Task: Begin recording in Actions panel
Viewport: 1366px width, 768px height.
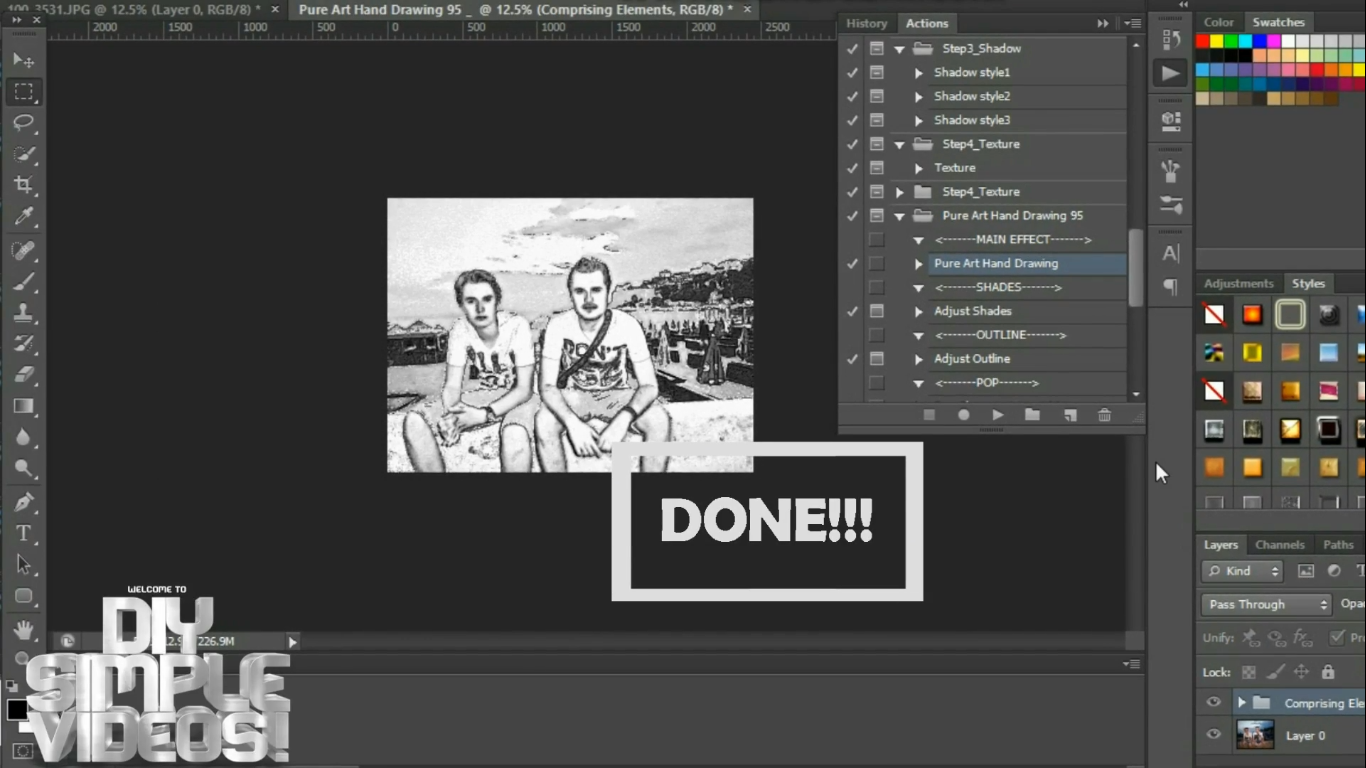Action: coord(964,415)
